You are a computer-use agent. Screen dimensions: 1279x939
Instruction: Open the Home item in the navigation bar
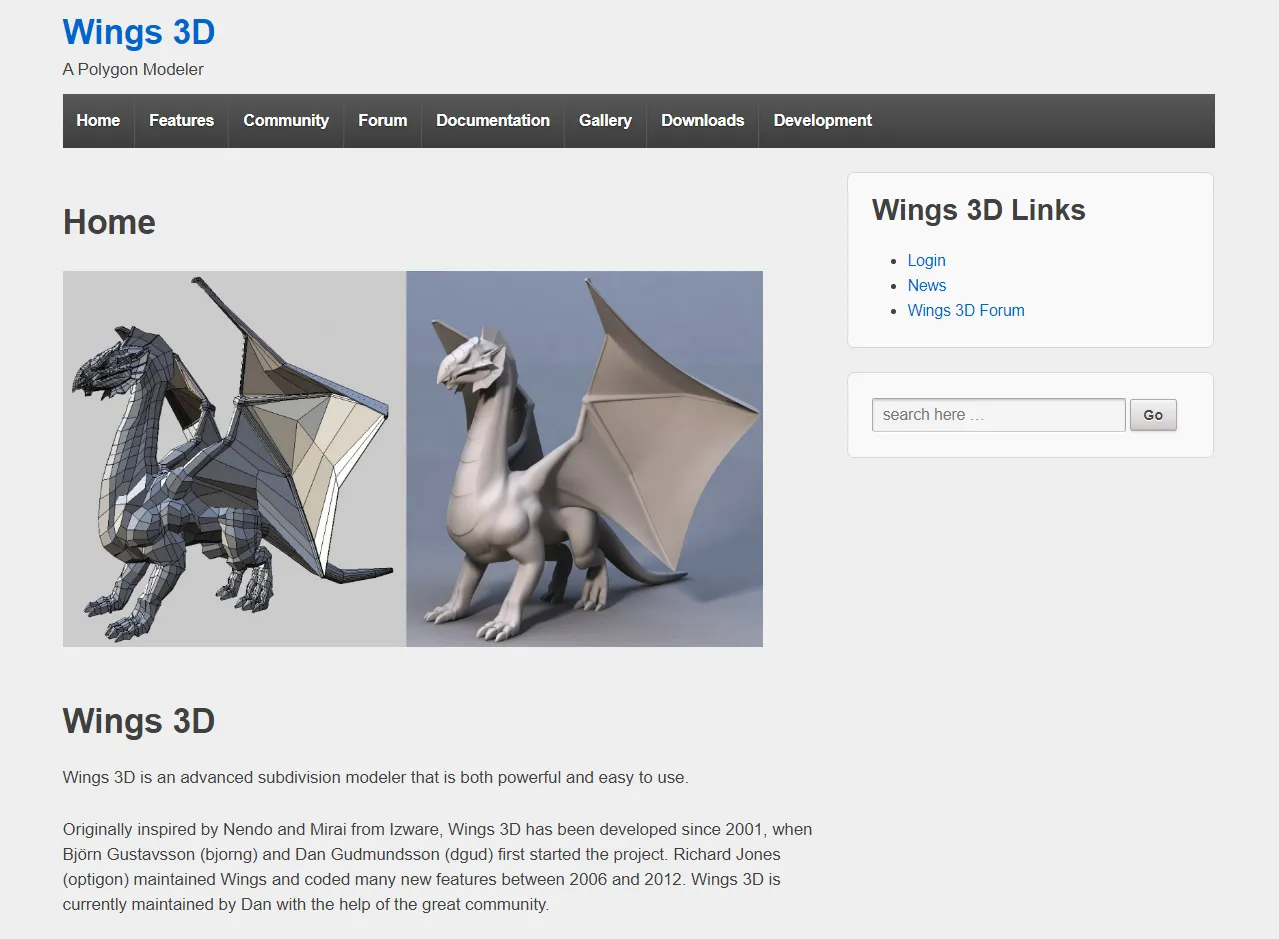(x=98, y=120)
